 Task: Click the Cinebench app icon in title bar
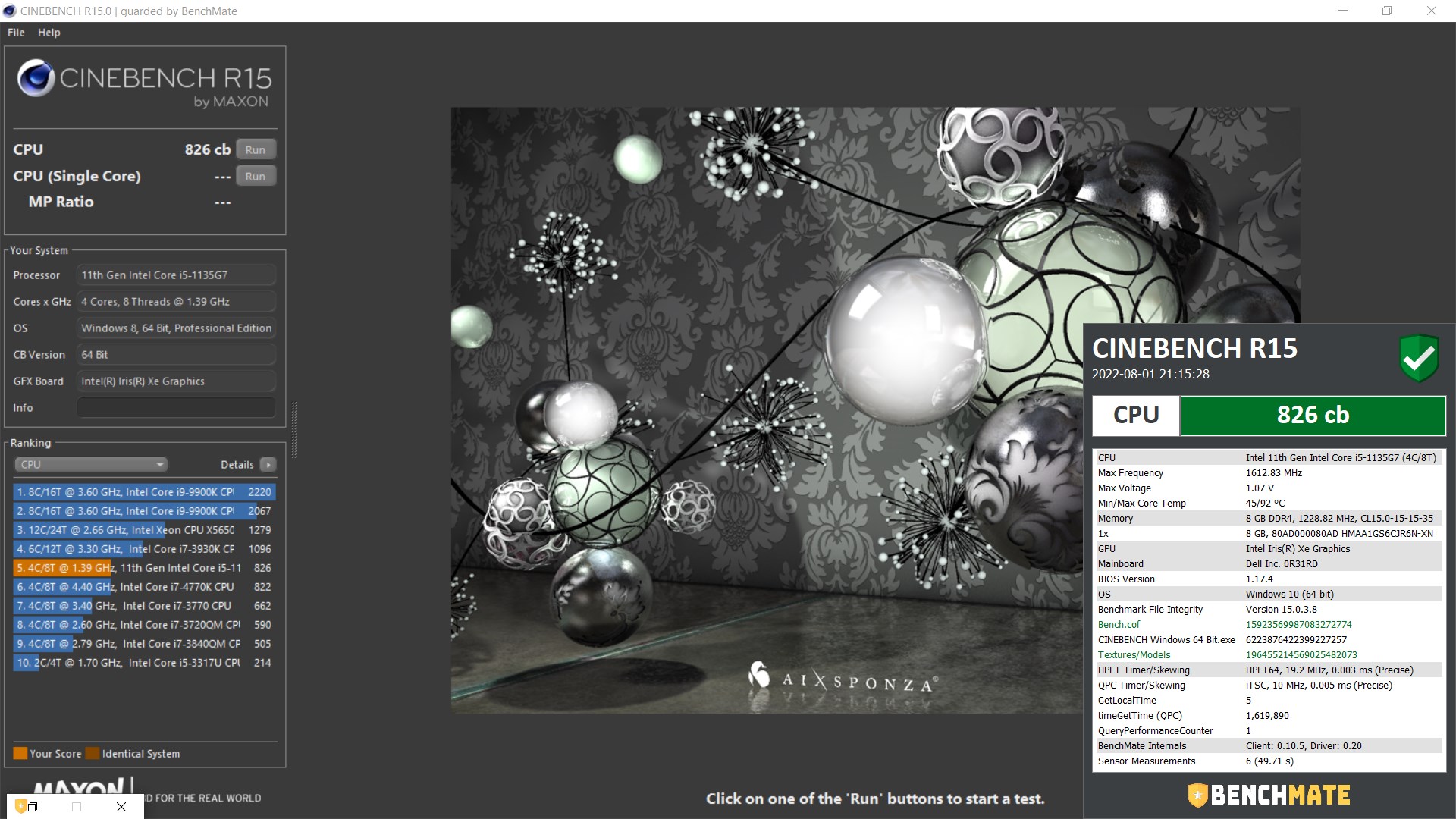[x=9, y=11]
